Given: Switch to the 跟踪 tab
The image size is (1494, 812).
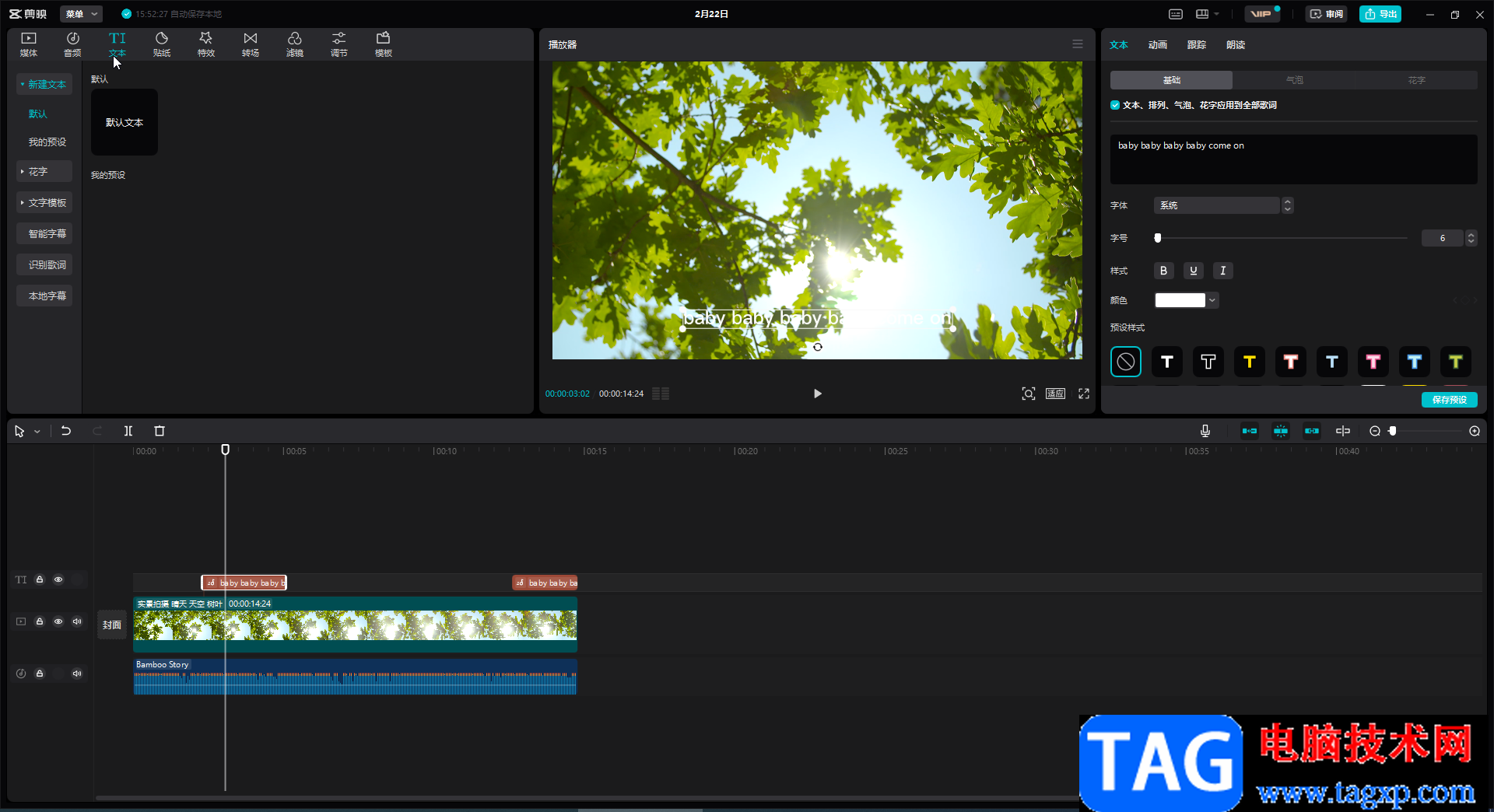Looking at the screenshot, I should (x=1197, y=45).
